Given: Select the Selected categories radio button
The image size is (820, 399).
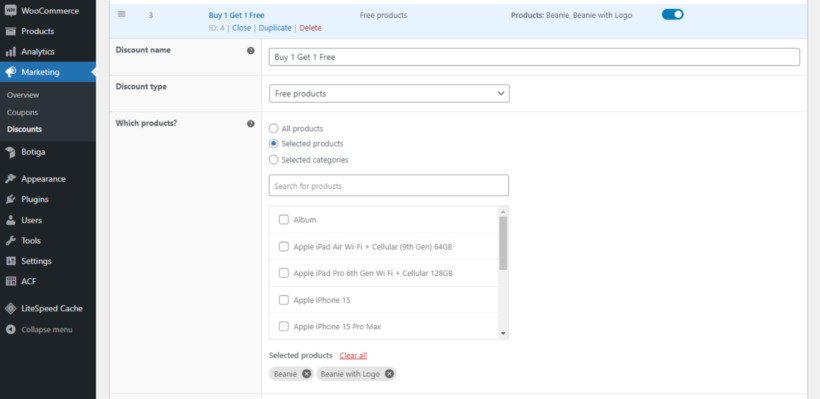Looking at the screenshot, I should (274, 159).
